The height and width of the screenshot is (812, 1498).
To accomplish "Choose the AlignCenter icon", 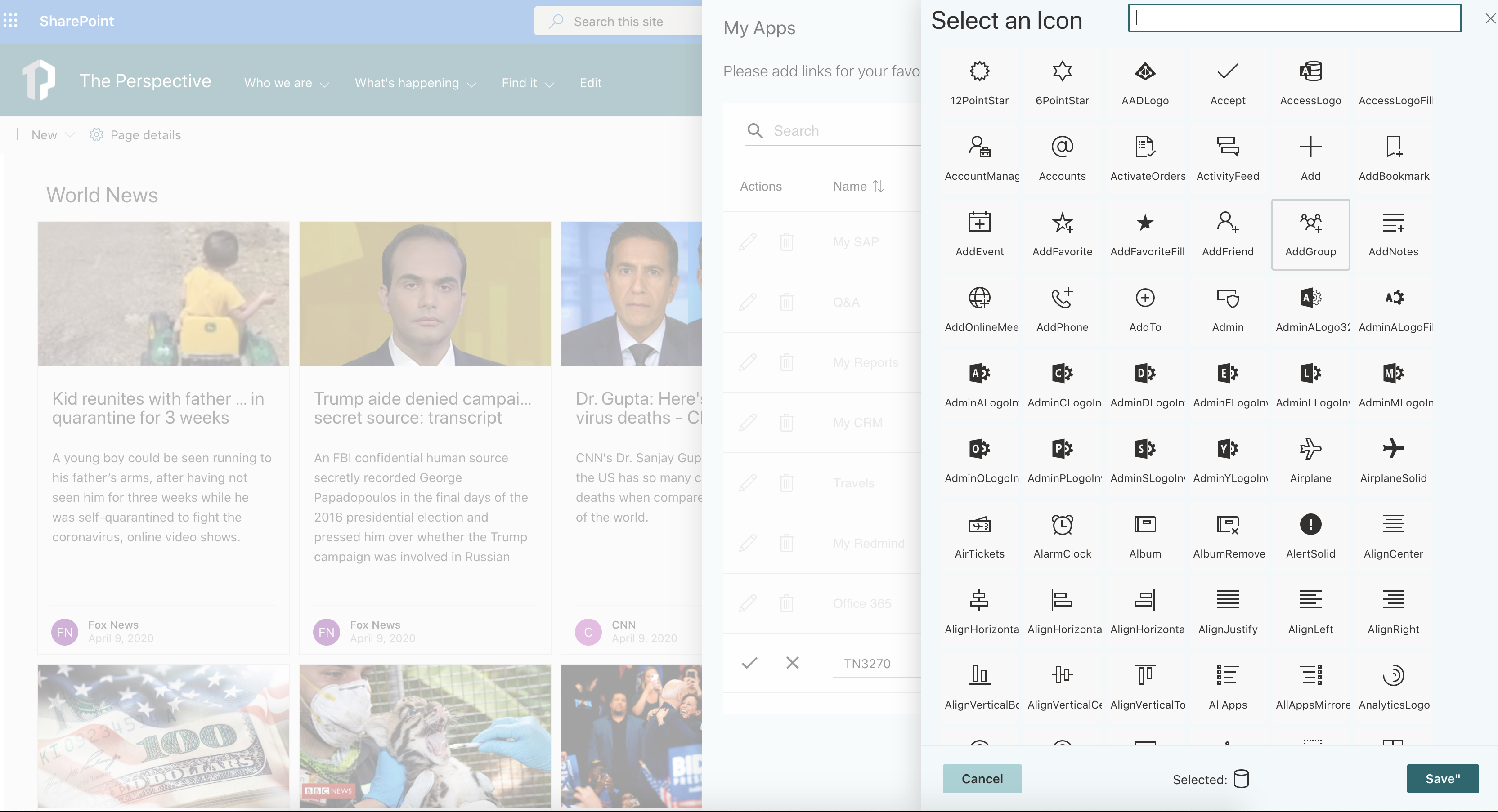I will coord(1393,536).
